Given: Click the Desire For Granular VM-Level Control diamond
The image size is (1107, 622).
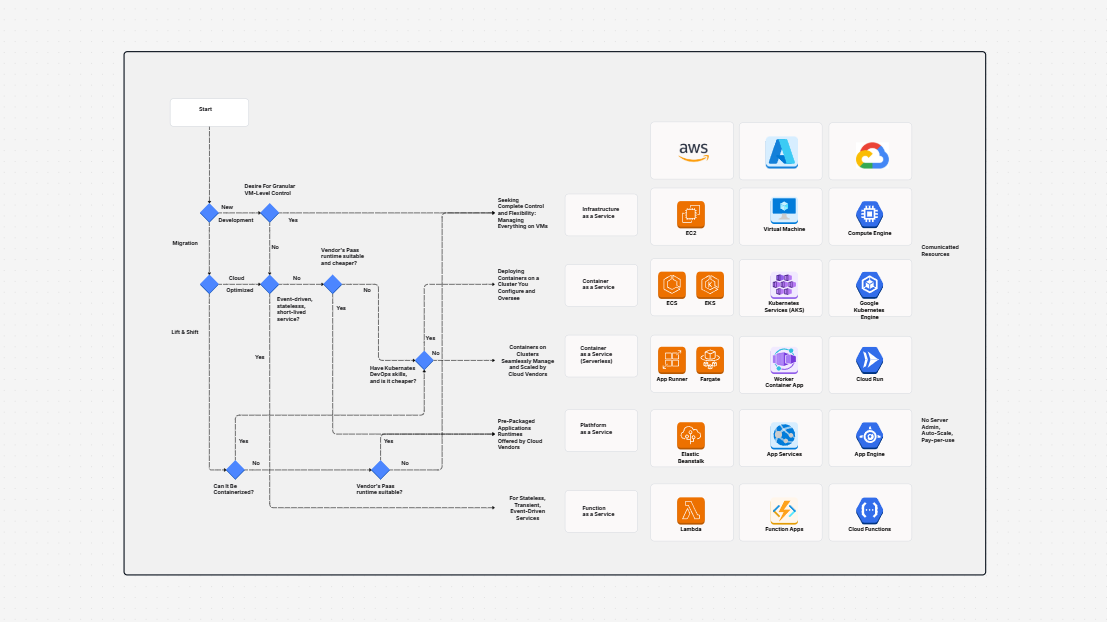Looking at the screenshot, I should (270, 213).
